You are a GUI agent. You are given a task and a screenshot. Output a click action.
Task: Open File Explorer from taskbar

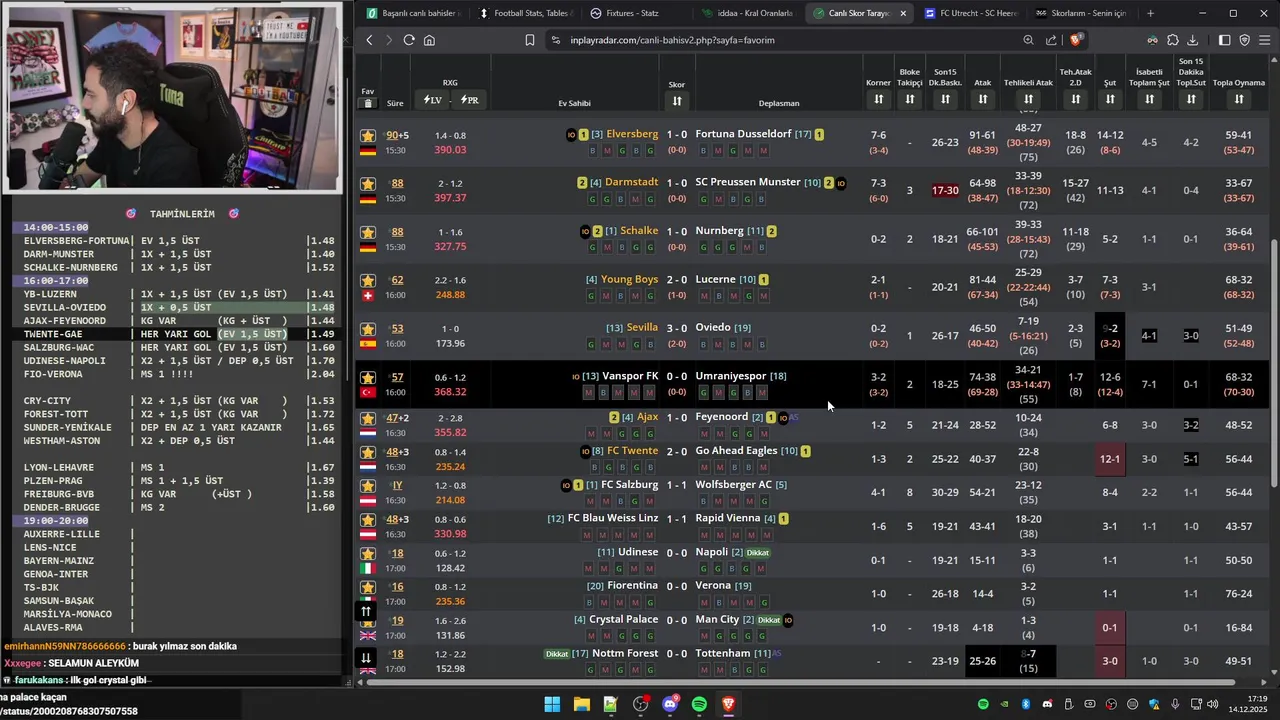tap(581, 704)
